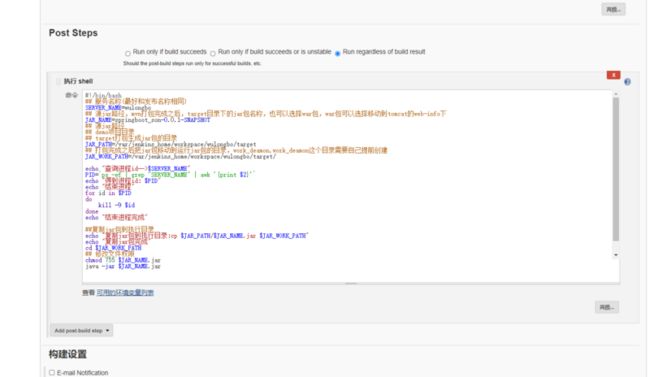Enable E-mail Notification checkbox
Screen dimensions: 650x377
pos(52,372)
